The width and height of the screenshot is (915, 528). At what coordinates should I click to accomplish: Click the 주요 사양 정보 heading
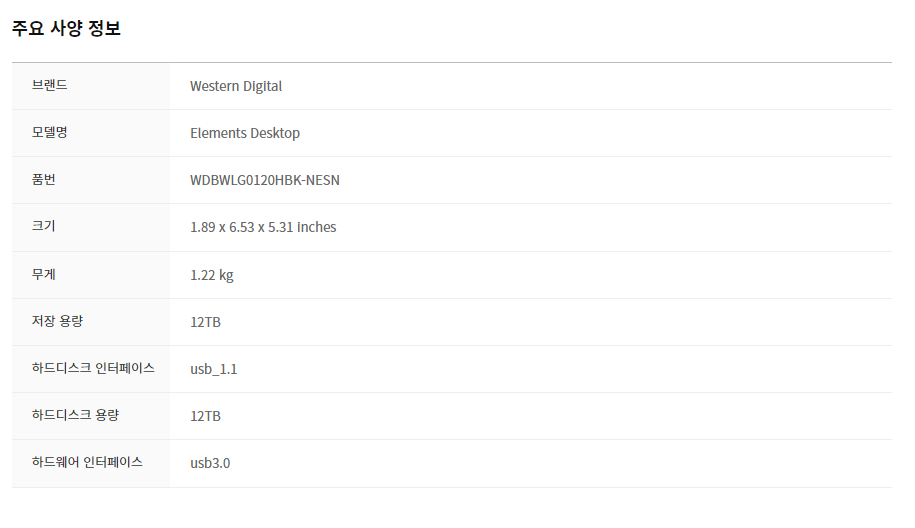click(66, 28)
